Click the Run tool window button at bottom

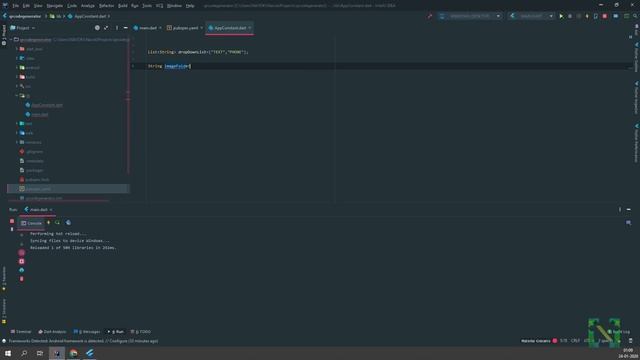(116, 332)
